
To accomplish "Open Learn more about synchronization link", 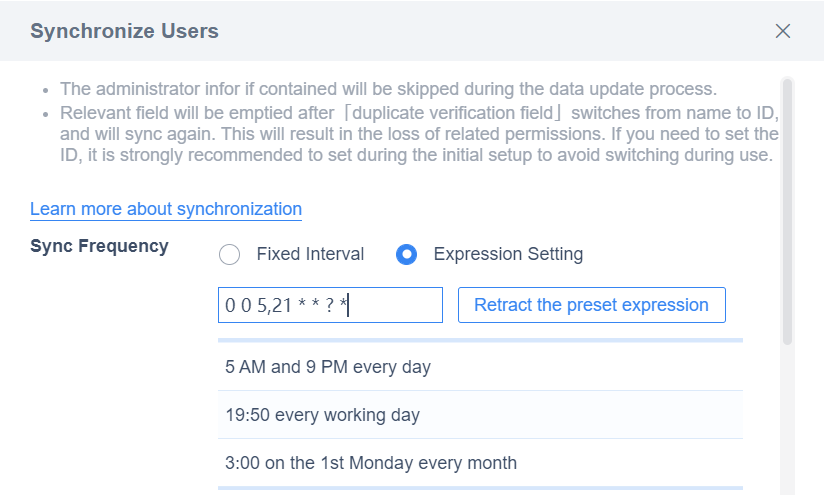I will point(166,209).
